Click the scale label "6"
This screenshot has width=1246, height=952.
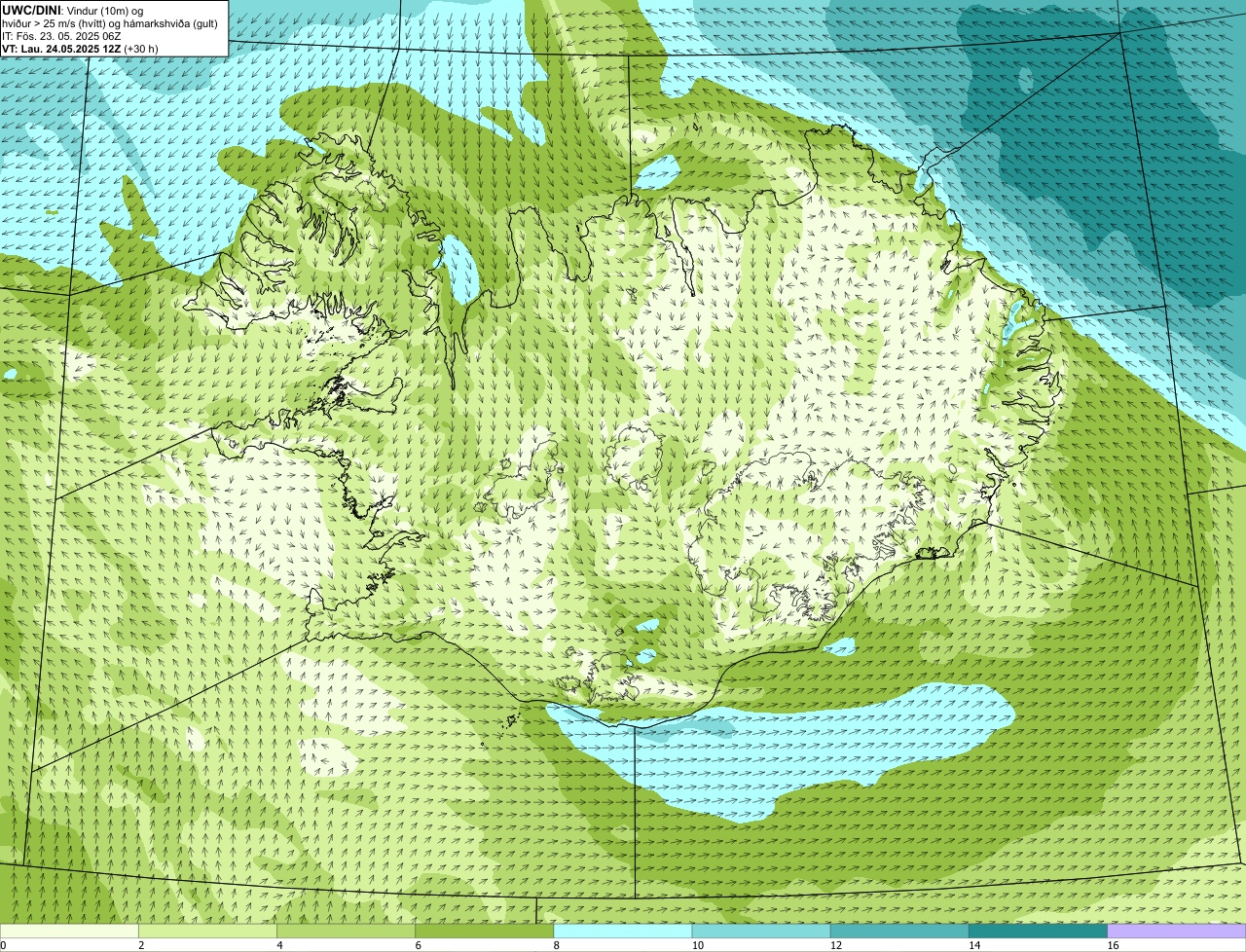point(419,945)
